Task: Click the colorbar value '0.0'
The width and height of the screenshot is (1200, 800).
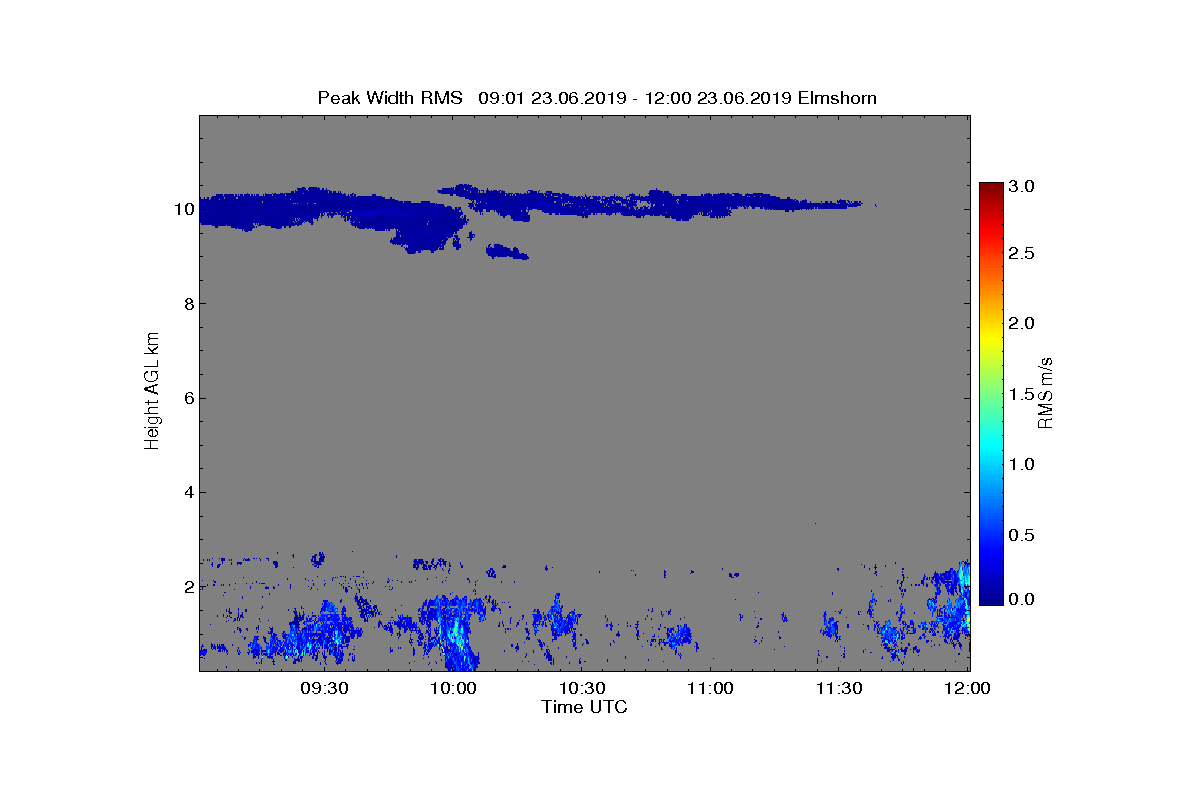Action: pos(1021,599)
